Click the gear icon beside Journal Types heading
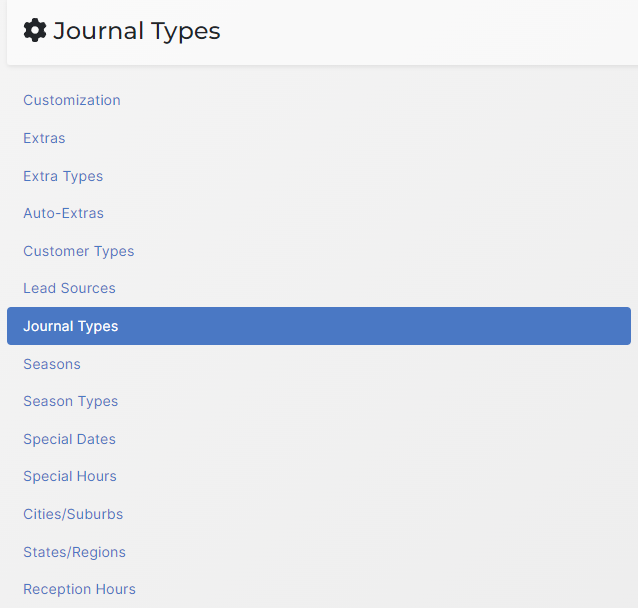The height and width of the screenshot is (608, 638). [35, 31]
